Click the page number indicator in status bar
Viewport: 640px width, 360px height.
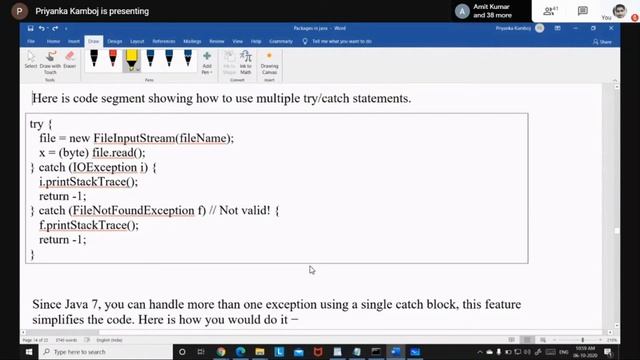(35, 340)
